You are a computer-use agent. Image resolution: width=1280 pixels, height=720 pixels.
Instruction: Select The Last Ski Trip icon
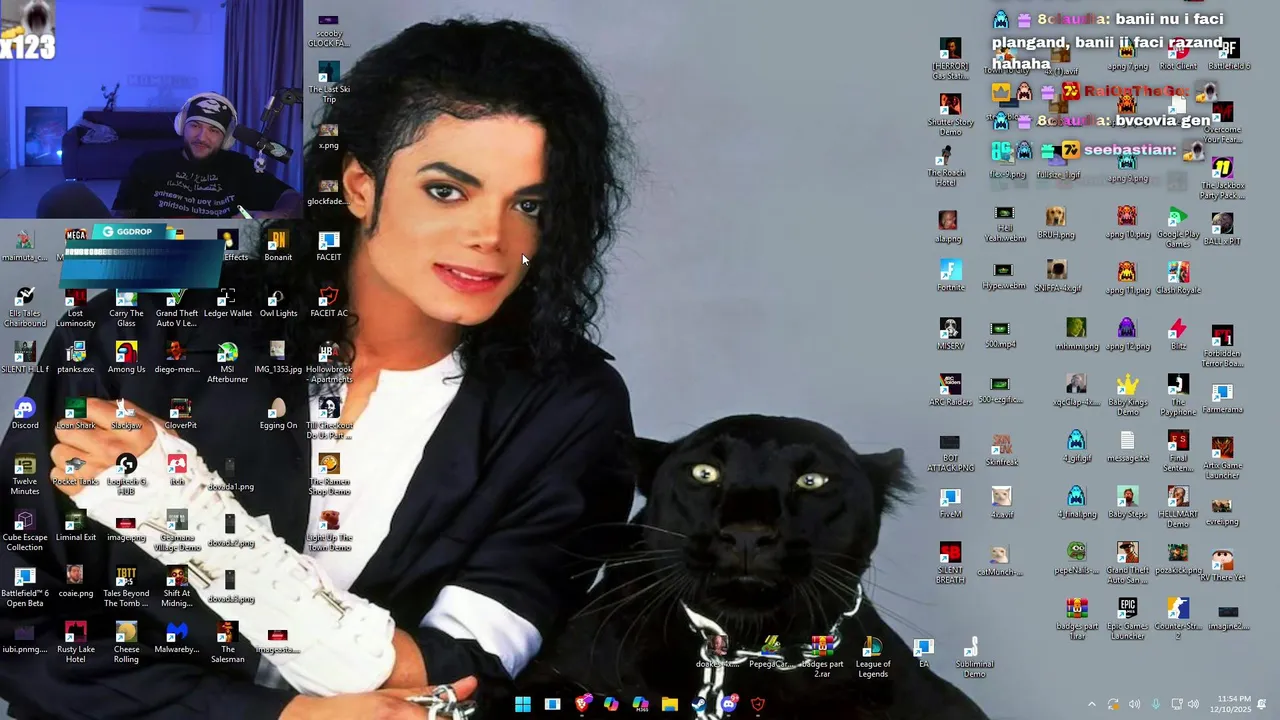(329, 83)
